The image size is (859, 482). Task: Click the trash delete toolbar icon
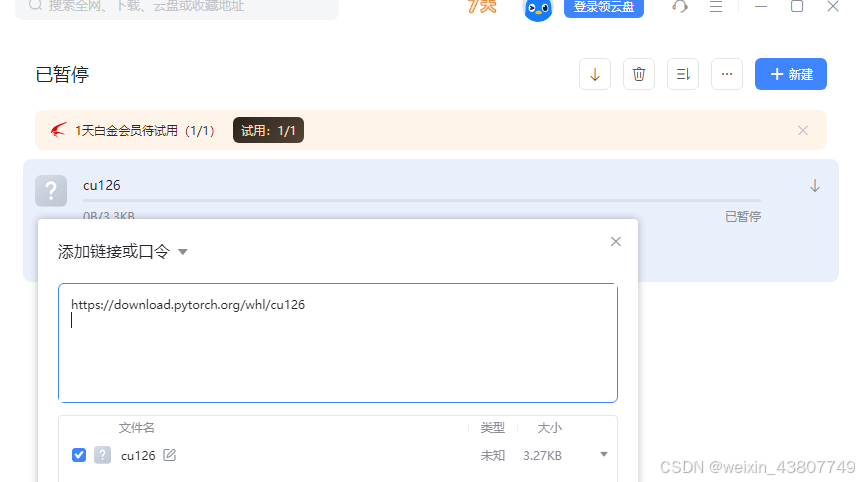tap(639, 74)
